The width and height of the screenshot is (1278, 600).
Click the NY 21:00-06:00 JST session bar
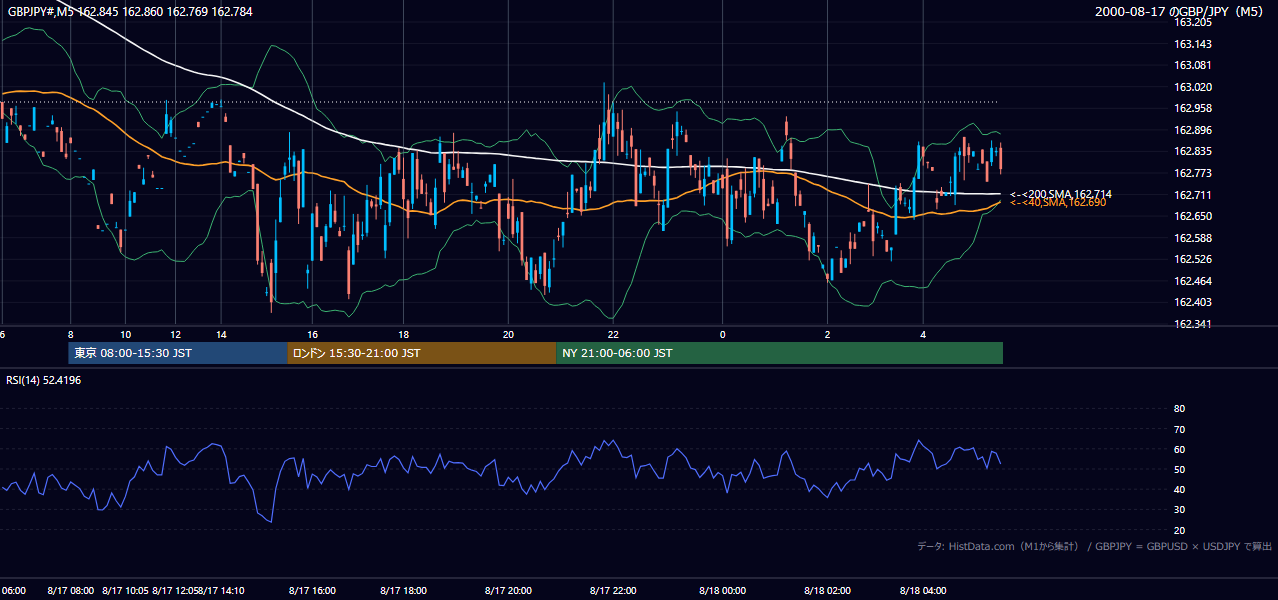click(779, 353)
